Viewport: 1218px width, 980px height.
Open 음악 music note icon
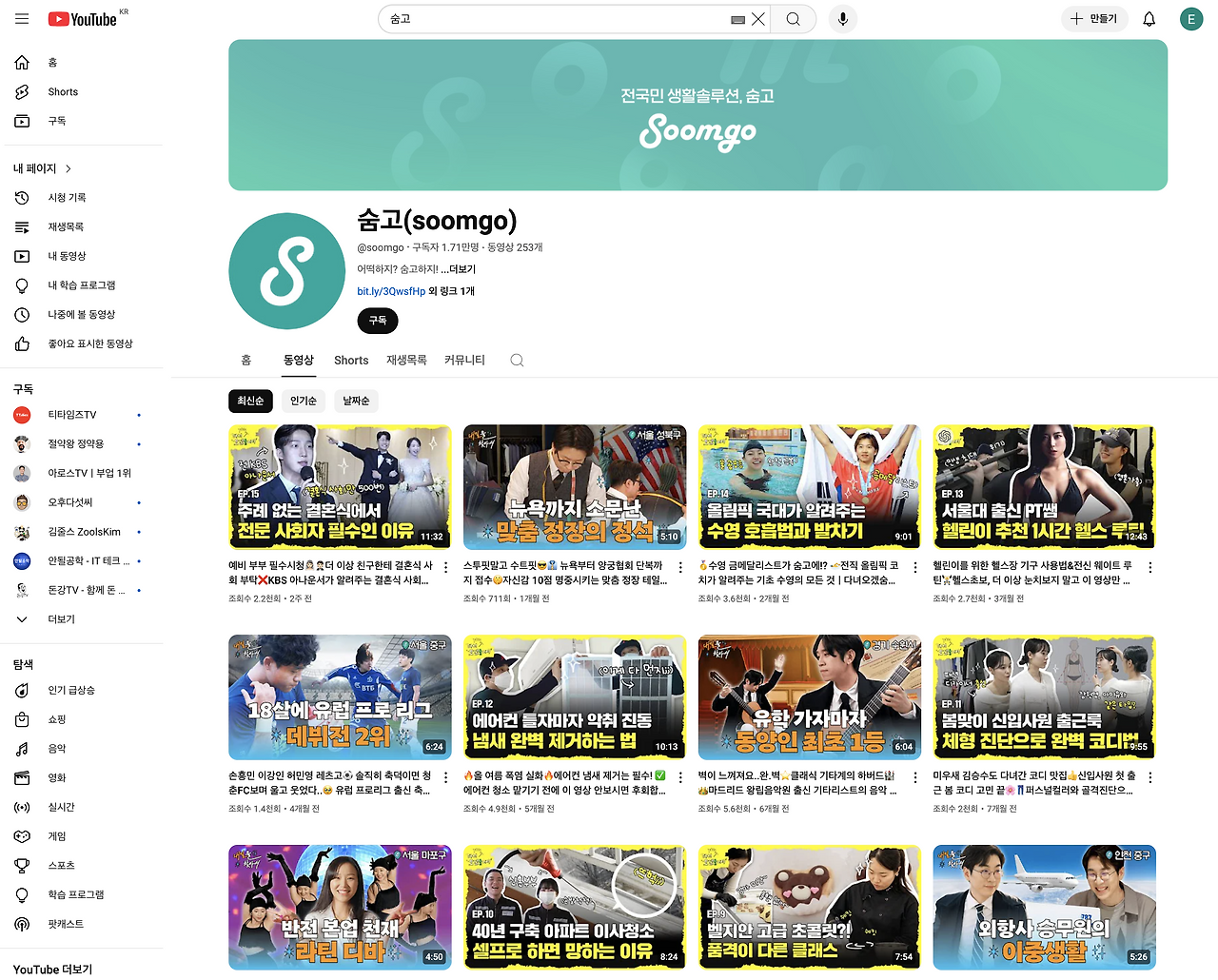click(22, 749)
